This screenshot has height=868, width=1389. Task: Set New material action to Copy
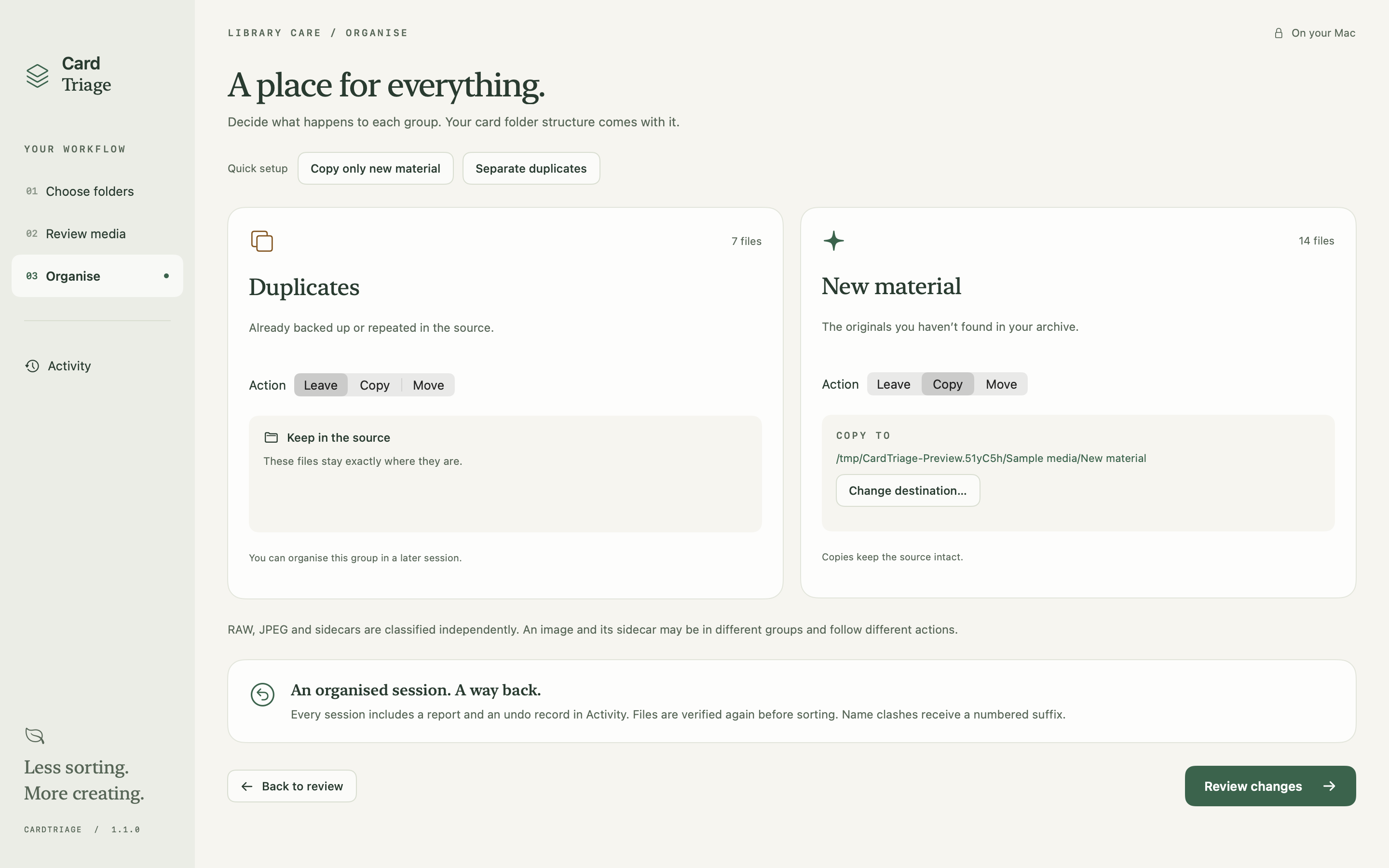tap(947, 384)
